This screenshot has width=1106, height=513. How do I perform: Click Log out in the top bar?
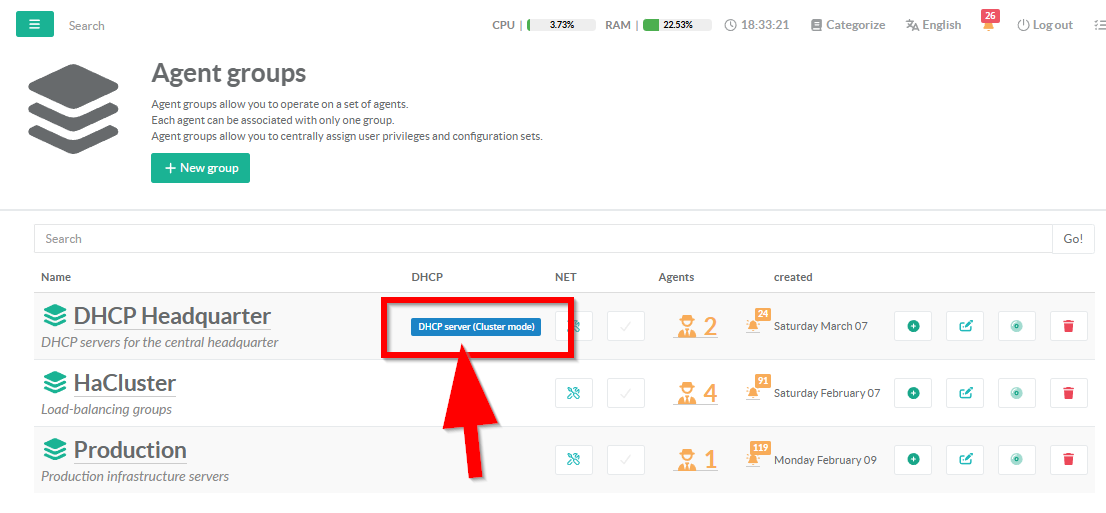pos(1045,25)
